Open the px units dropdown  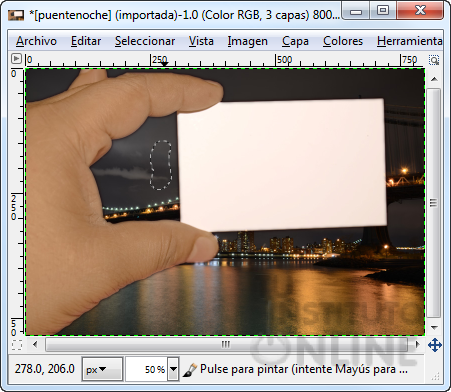pos(102,369)
